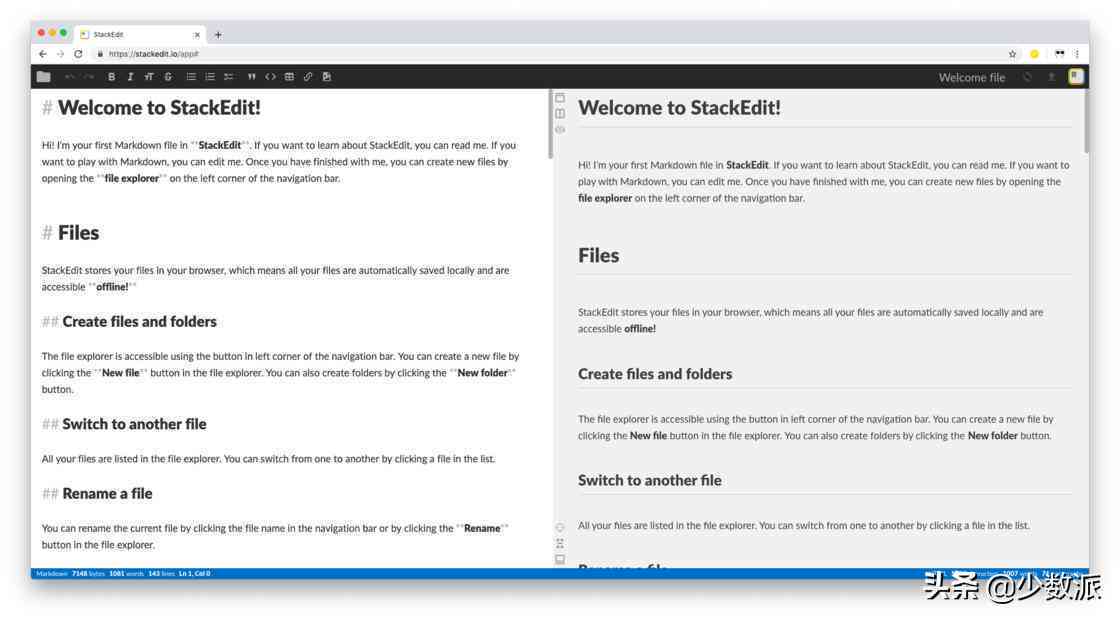Click the editor heading 'Files'

coord(79,233)
